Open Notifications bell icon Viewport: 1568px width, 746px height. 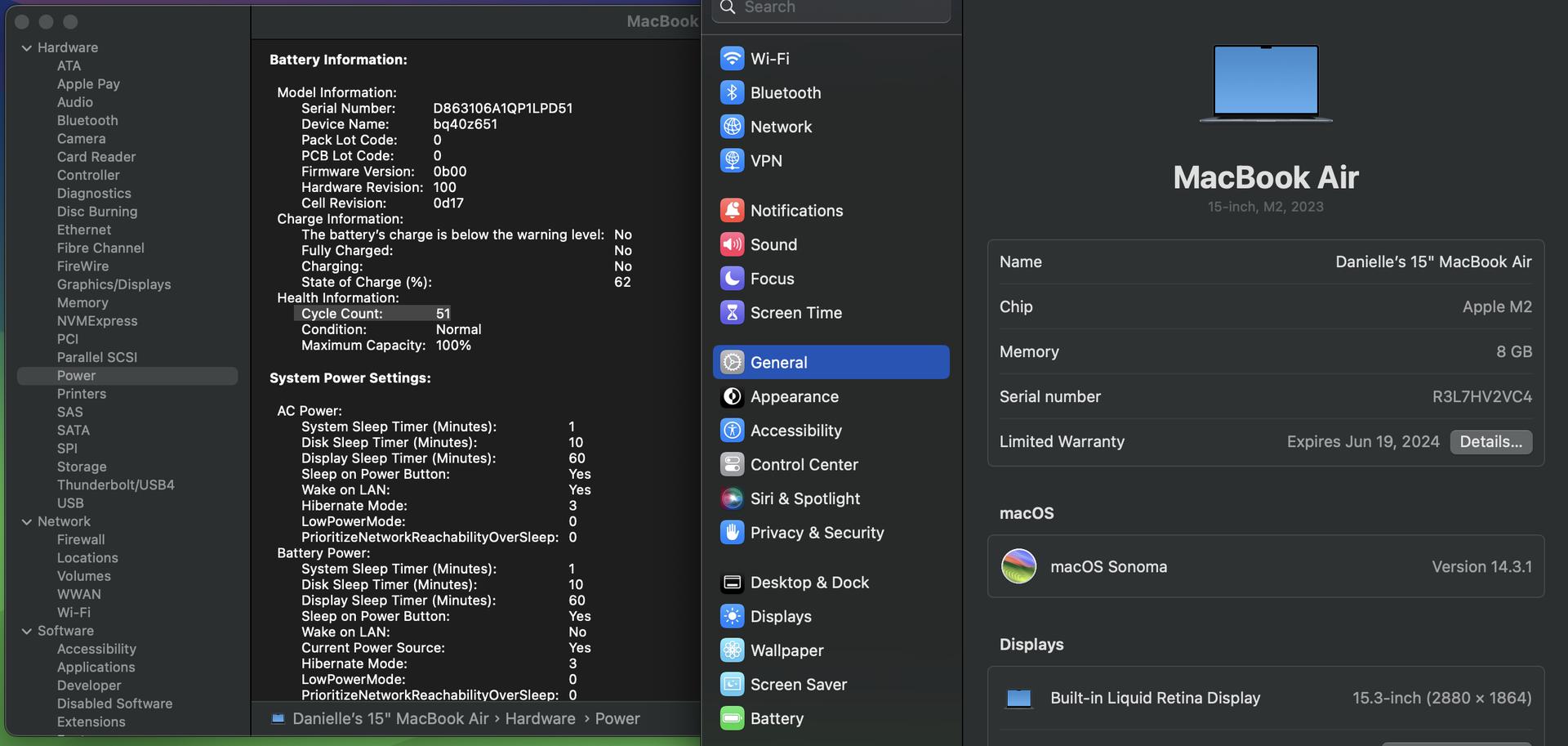click(732, 211)
